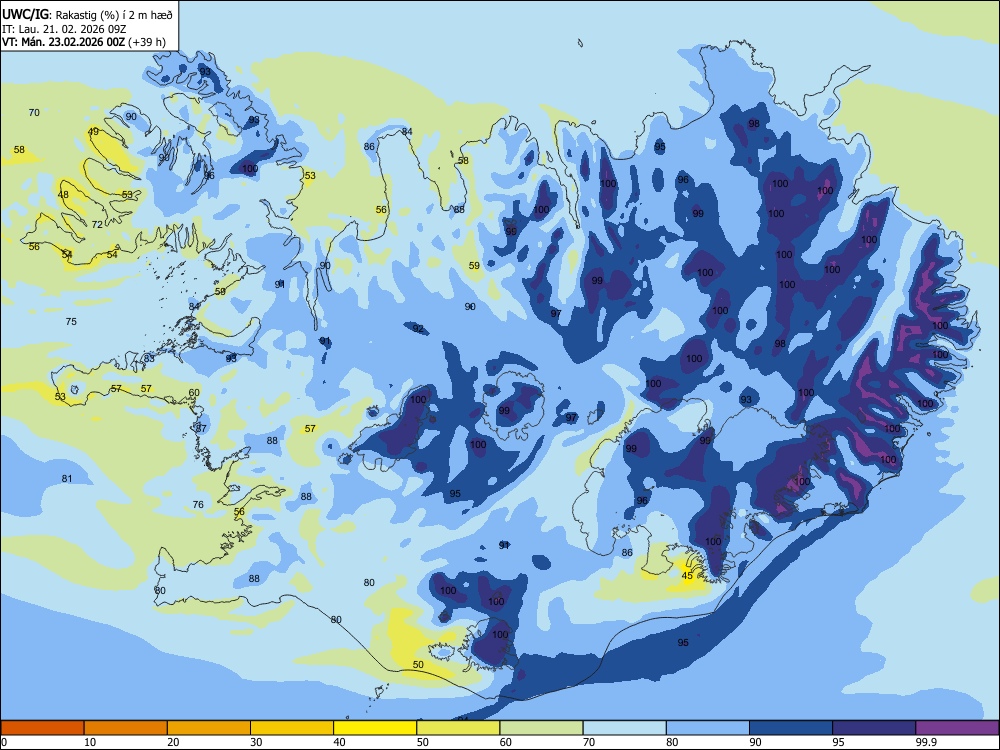Image resolution: width=1000 pixels, height=750 pixels.
Task: Click the map value '45' on the yellow patch
Action: [687, 576]
